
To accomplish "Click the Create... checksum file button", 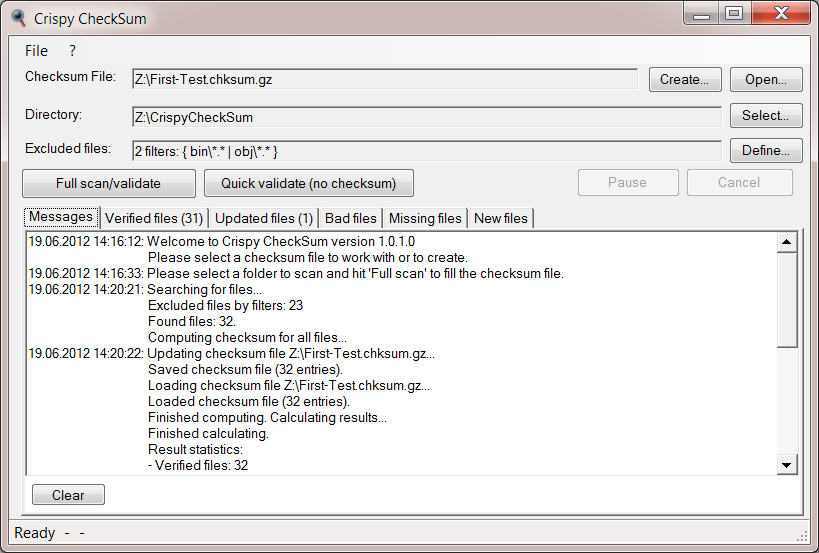I will [x=685, y=79].
